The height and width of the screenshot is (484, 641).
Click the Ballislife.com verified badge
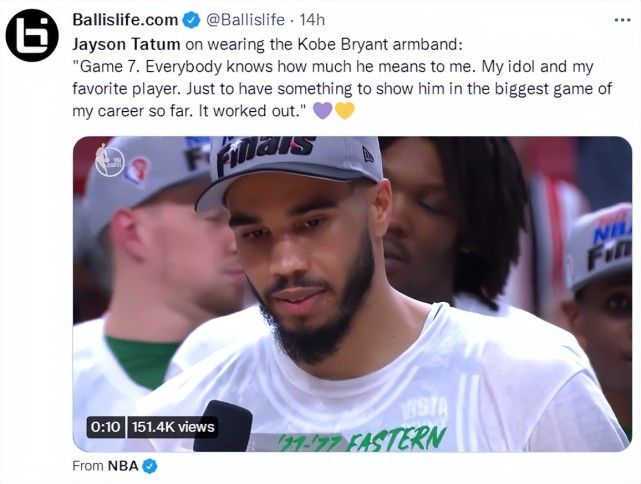tap(191, 20)
